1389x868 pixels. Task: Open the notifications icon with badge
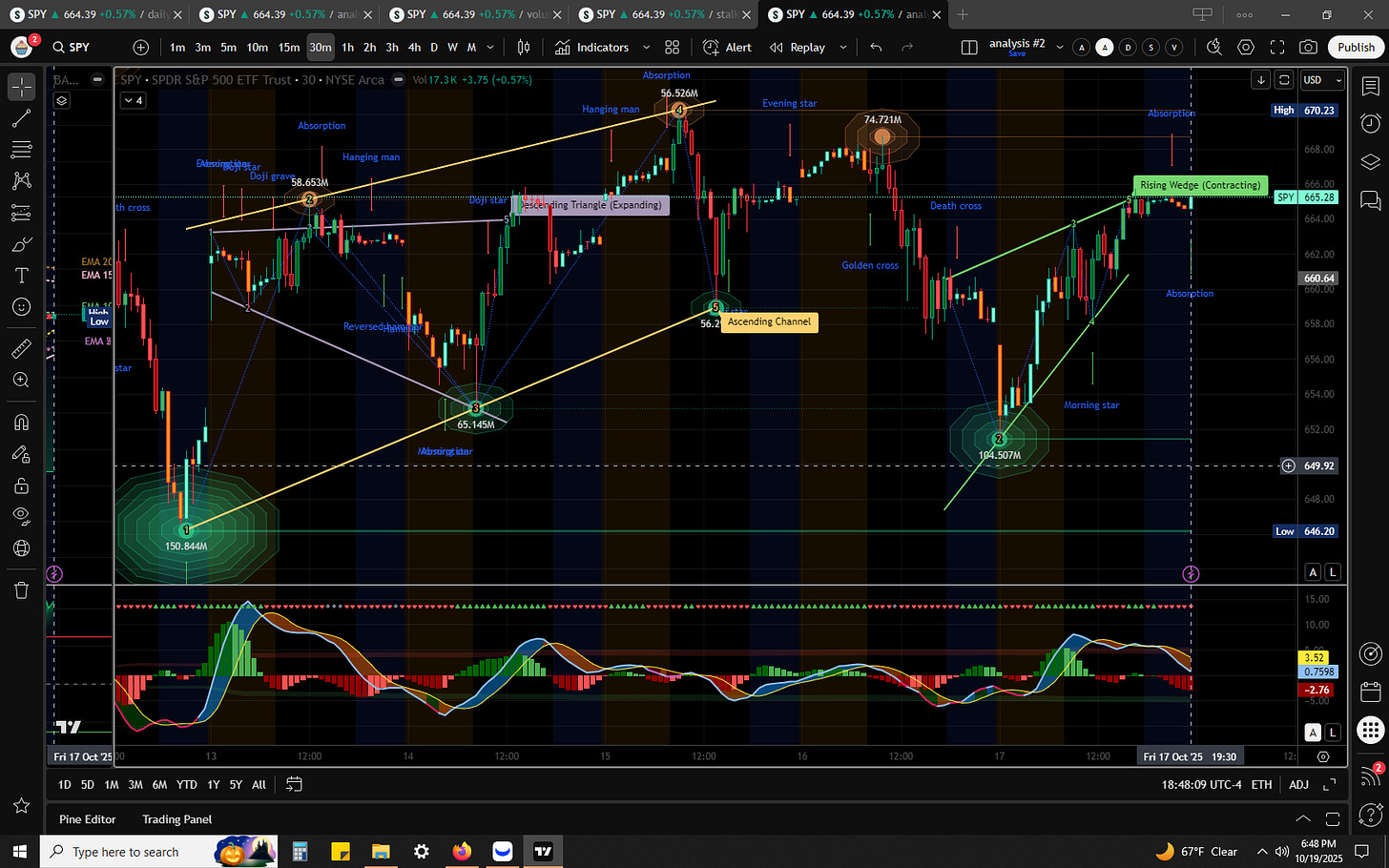tap(1370, 775)
